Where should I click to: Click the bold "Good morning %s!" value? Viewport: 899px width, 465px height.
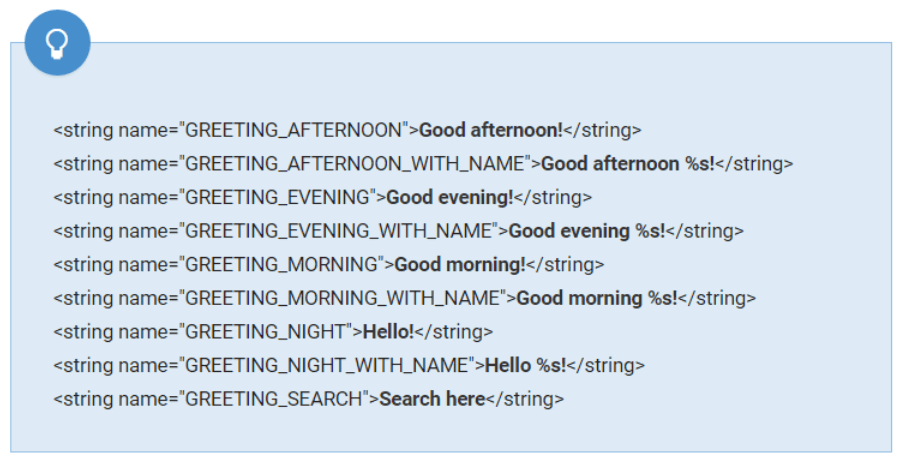coord(598,298)
